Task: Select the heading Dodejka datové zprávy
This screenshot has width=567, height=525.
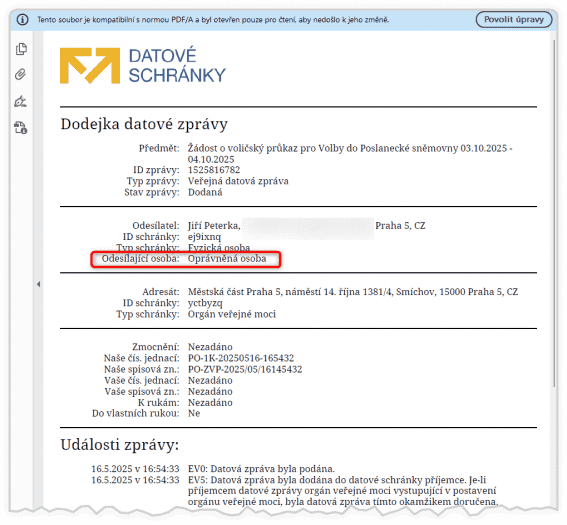Action: 144,124
